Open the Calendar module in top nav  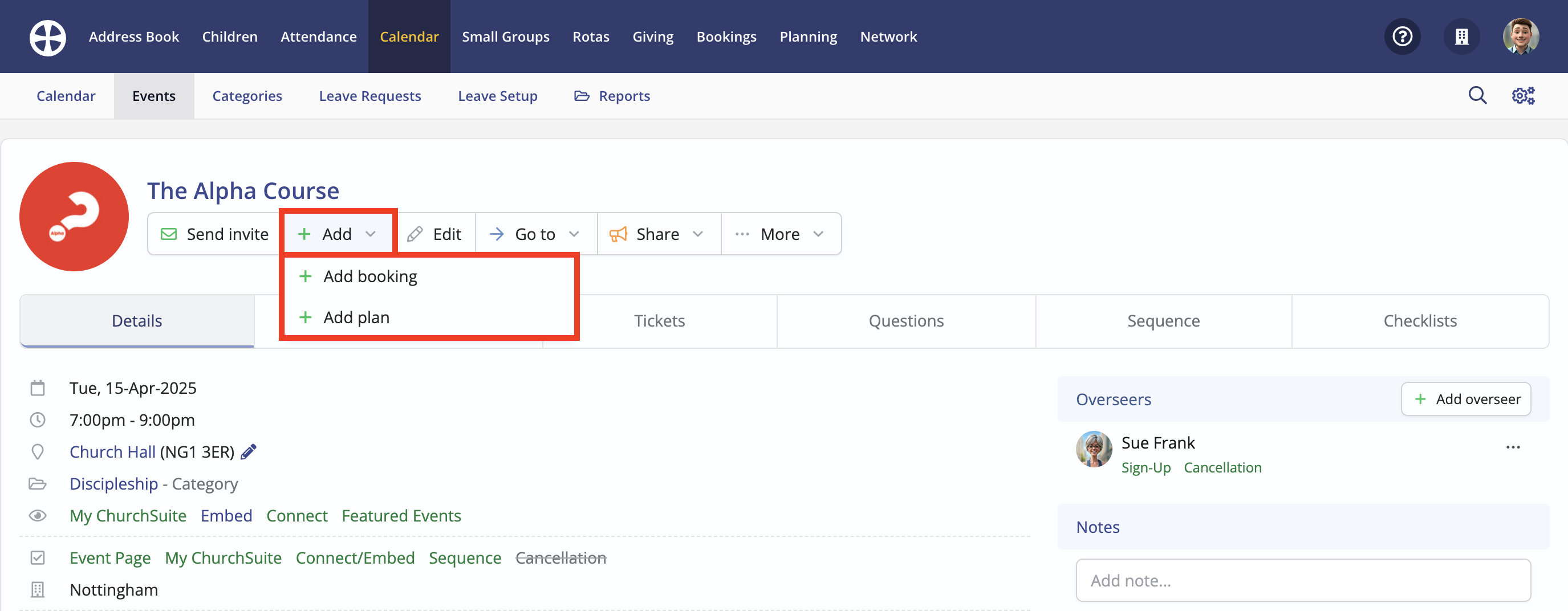pos(409,36)
